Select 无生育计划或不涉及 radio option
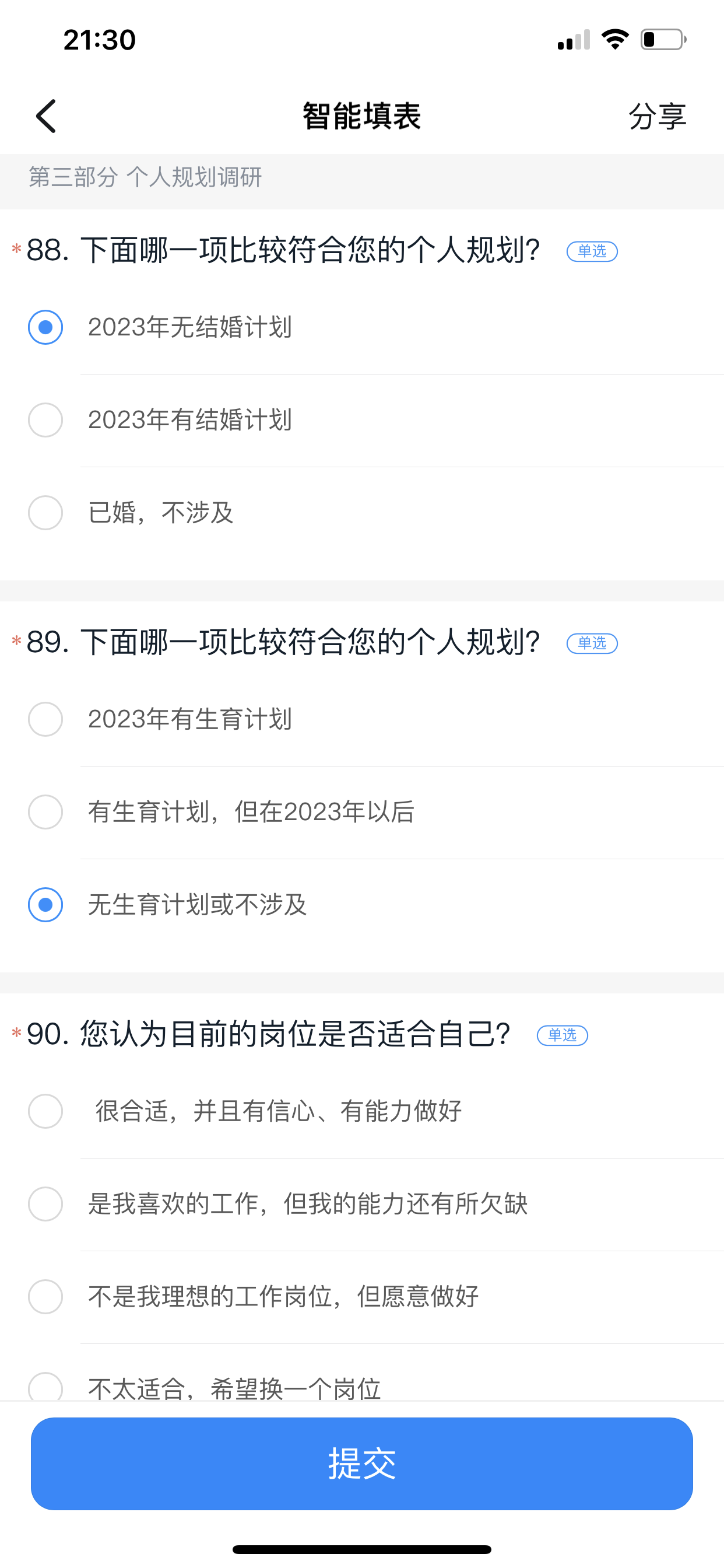The width and height of the screenshot is (724, 1568). (x=45, y=905)
